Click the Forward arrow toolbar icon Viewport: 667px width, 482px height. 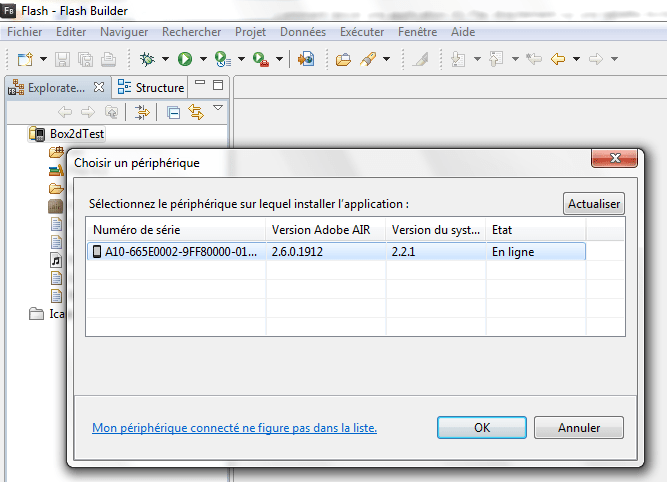click(596, 59)
